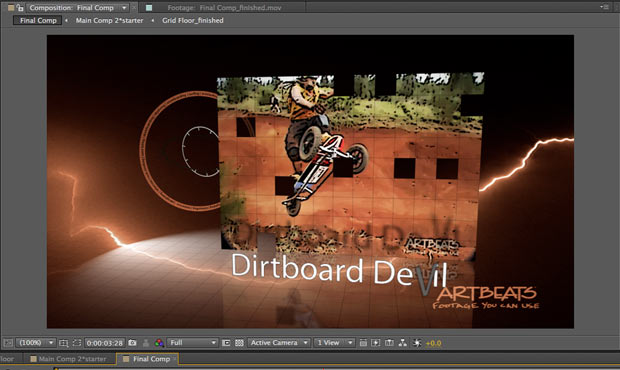This screenshot has height=370, width=620.
Task: Toggle Fast Previews button
Action: pyautogui.click(x=376, y=343)
